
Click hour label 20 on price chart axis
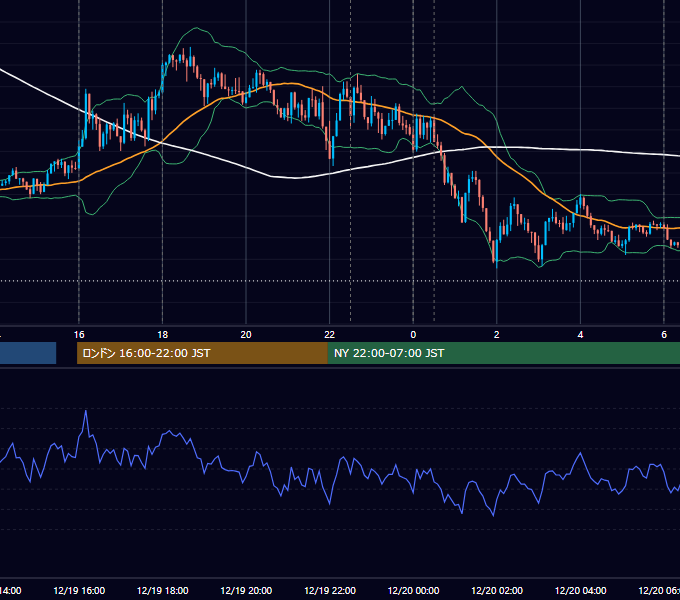pos(246,335)
